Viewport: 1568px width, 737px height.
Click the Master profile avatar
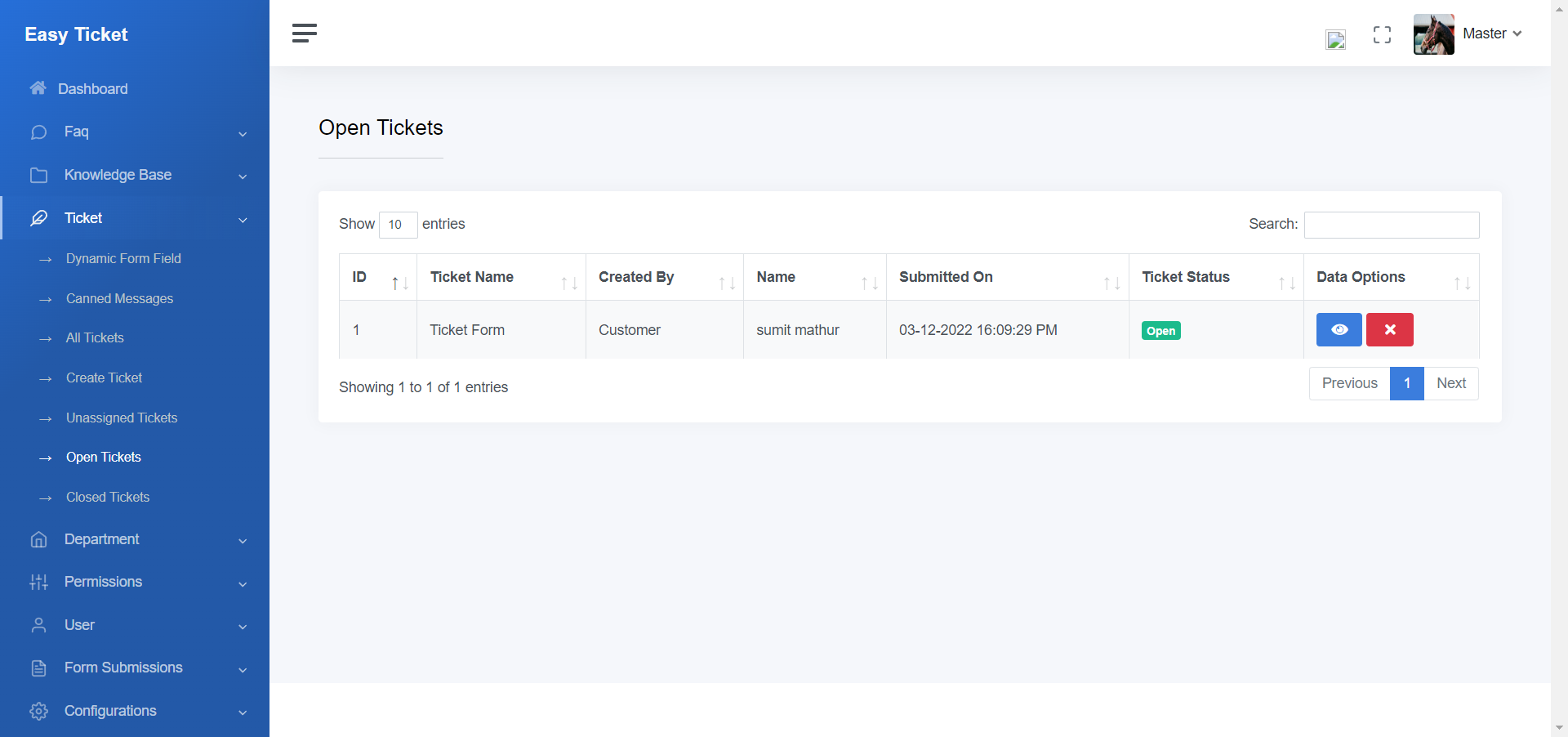[x=1433, y=34]
